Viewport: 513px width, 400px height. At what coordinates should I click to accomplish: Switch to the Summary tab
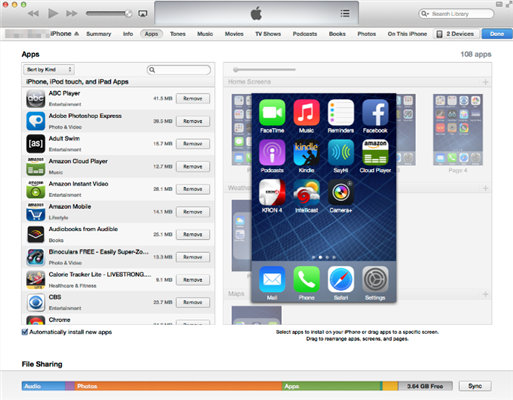[x=99, y=34]
